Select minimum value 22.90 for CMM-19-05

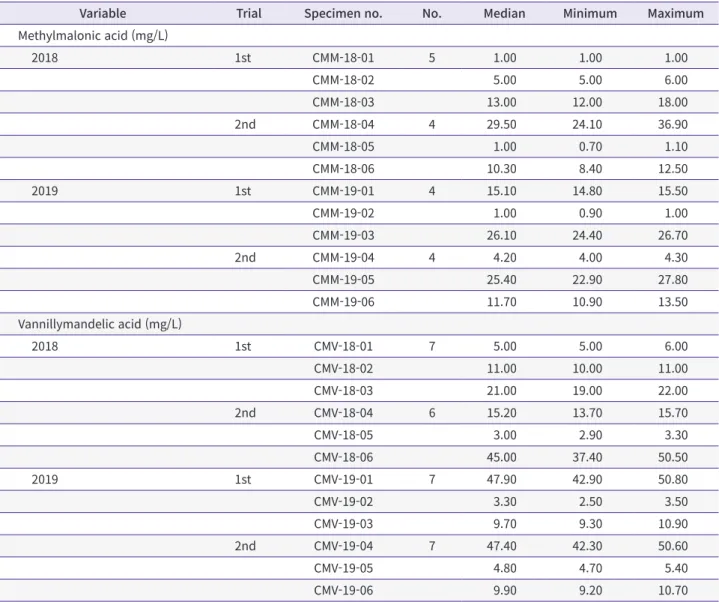point(587,279)
